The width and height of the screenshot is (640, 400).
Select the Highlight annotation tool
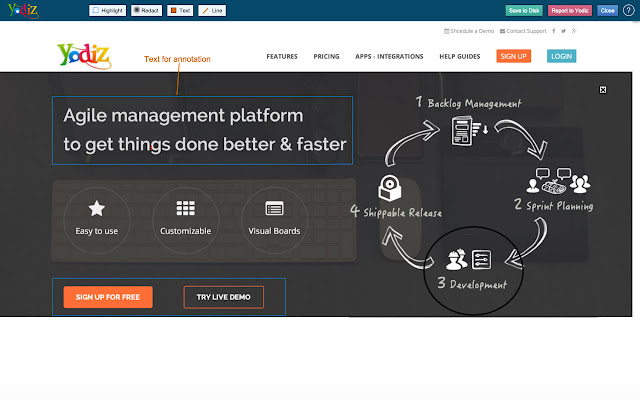(x=108, y=10)
